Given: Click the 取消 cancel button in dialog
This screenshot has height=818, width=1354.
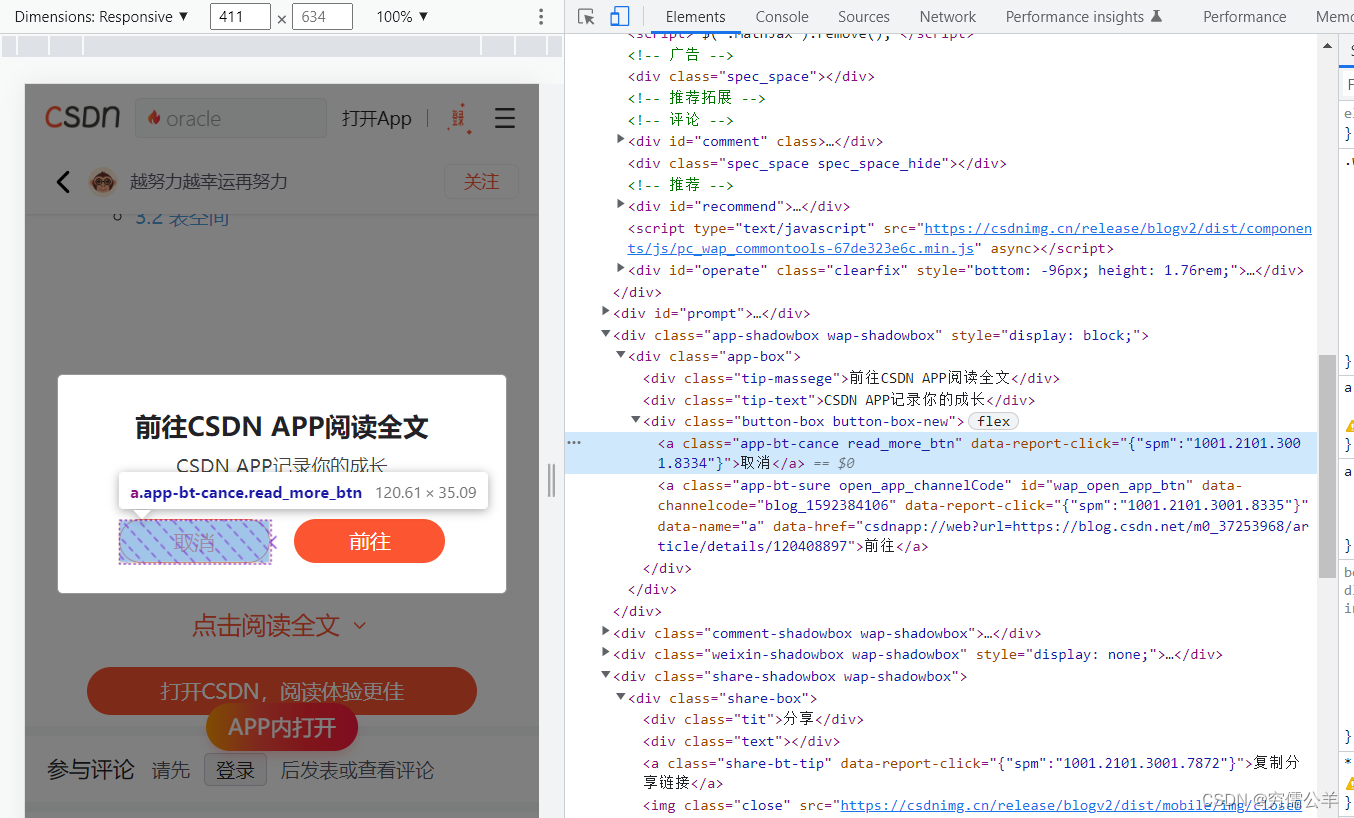Looking at the screenshot, I should 195,542.
